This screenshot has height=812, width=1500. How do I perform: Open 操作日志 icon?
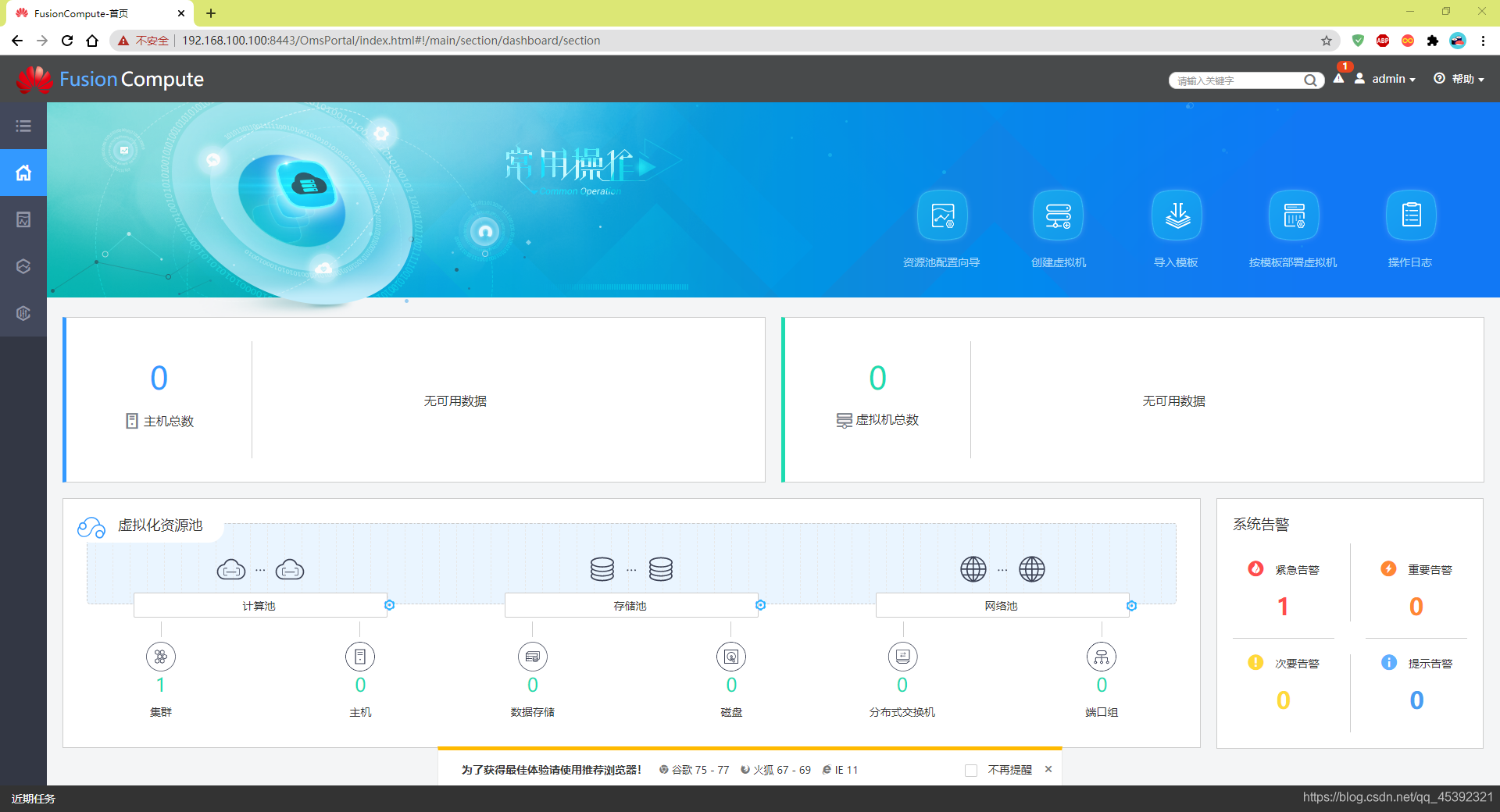coord(1411,215)
